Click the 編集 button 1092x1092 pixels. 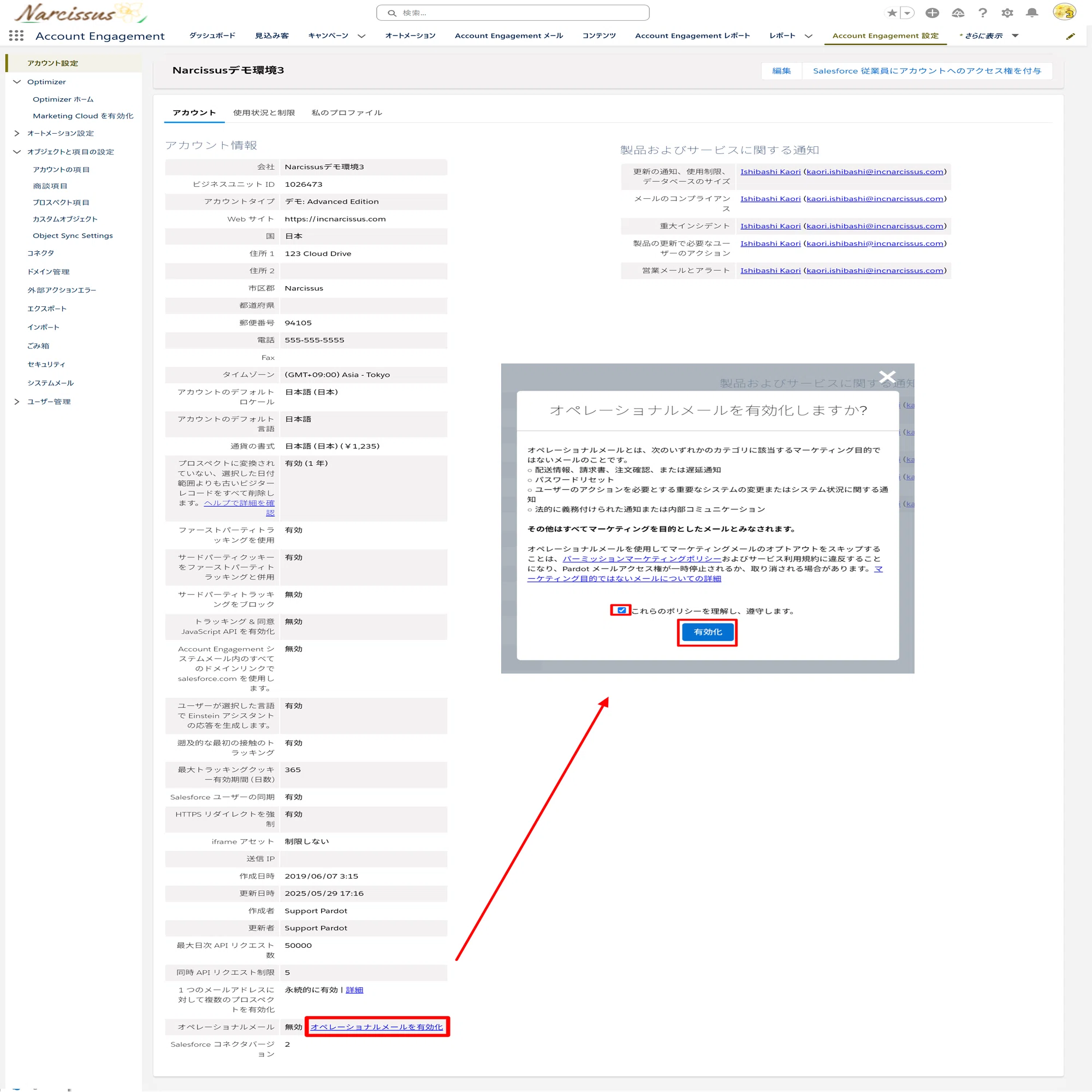pyautogui.click(x=781, y=70)
